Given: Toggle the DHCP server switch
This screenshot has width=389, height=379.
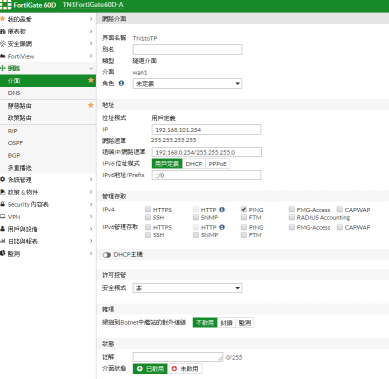Looking at the screenshot, I should pos(107,255).
